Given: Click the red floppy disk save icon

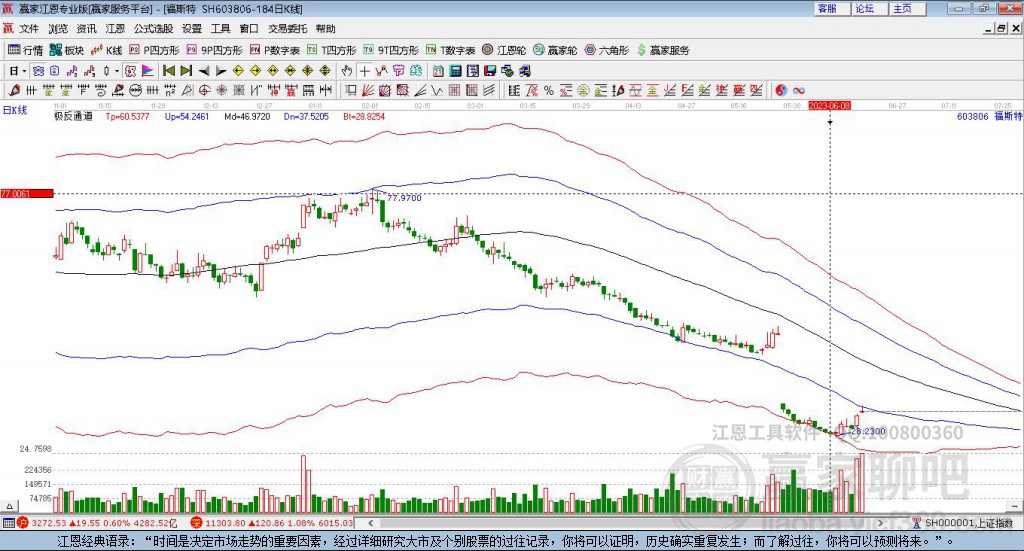Looking at the screenshot, I should [490, 71].
